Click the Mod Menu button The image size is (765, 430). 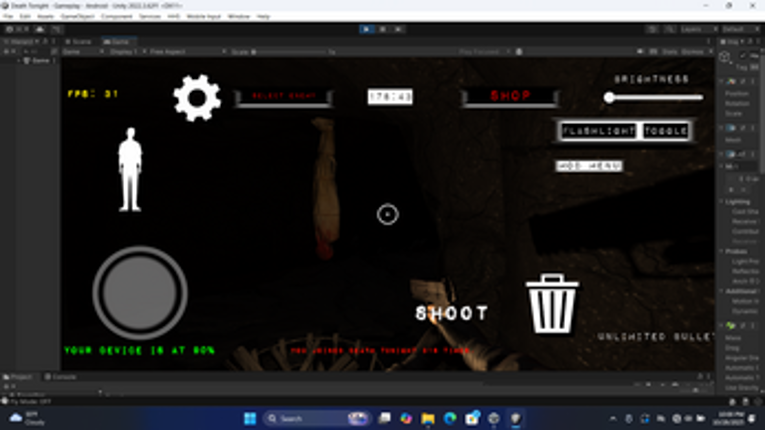coord(589,166)
